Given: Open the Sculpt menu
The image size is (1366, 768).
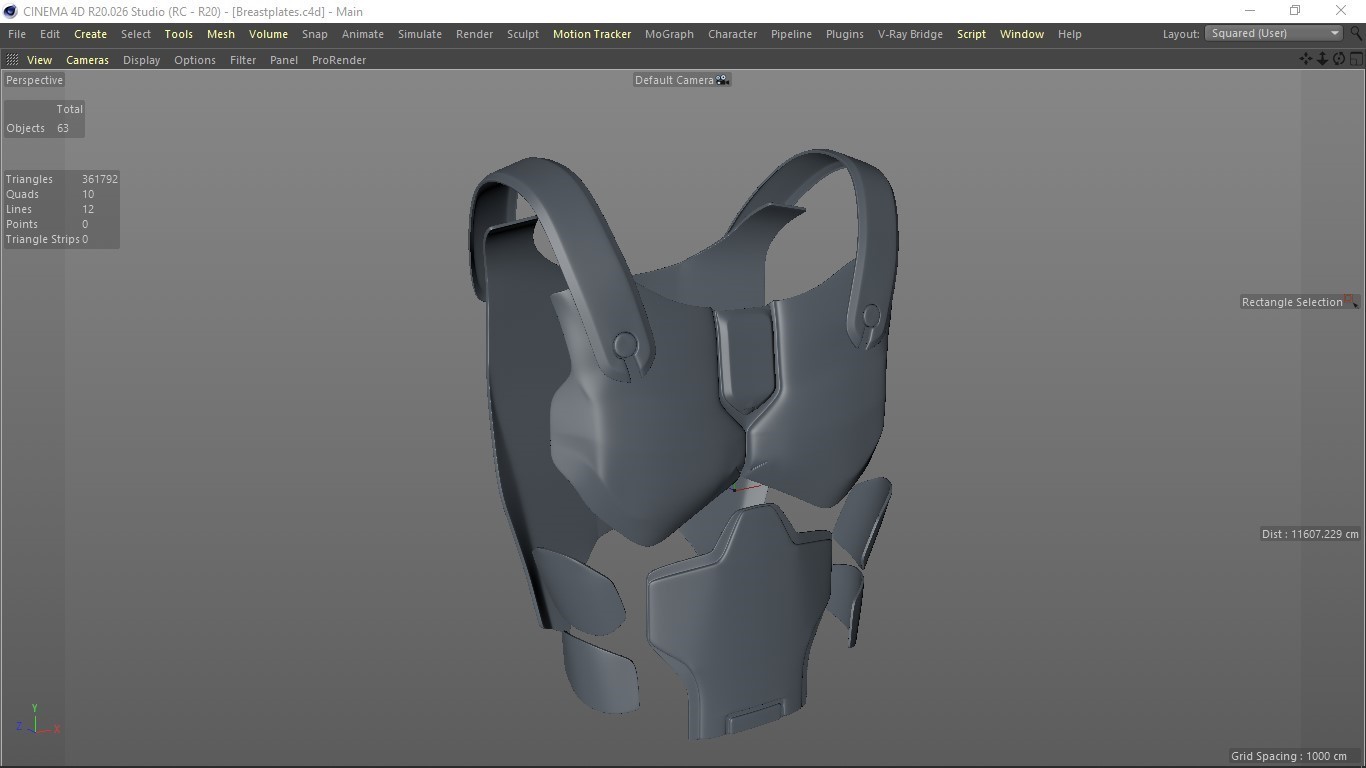Looking at the screenshot, I should (x=522, y=34).
